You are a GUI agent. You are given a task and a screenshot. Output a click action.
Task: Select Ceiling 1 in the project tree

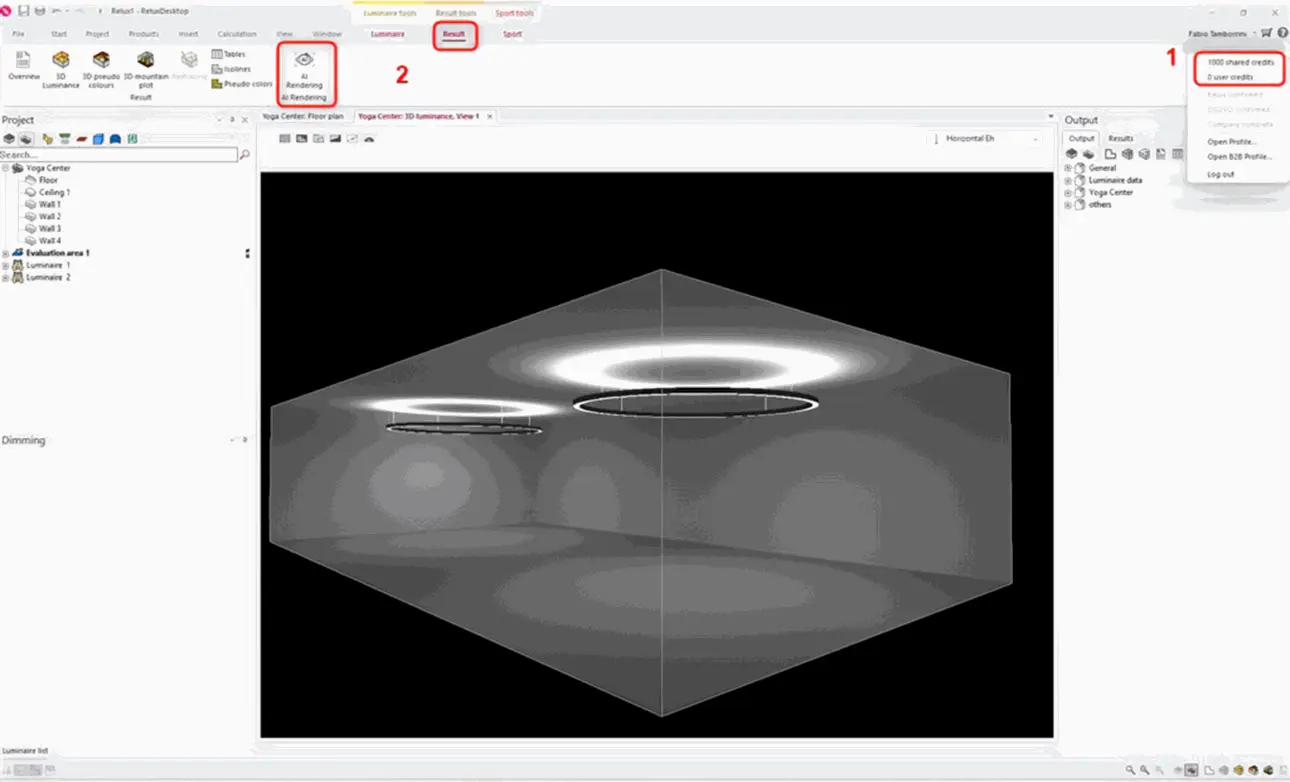54,192
